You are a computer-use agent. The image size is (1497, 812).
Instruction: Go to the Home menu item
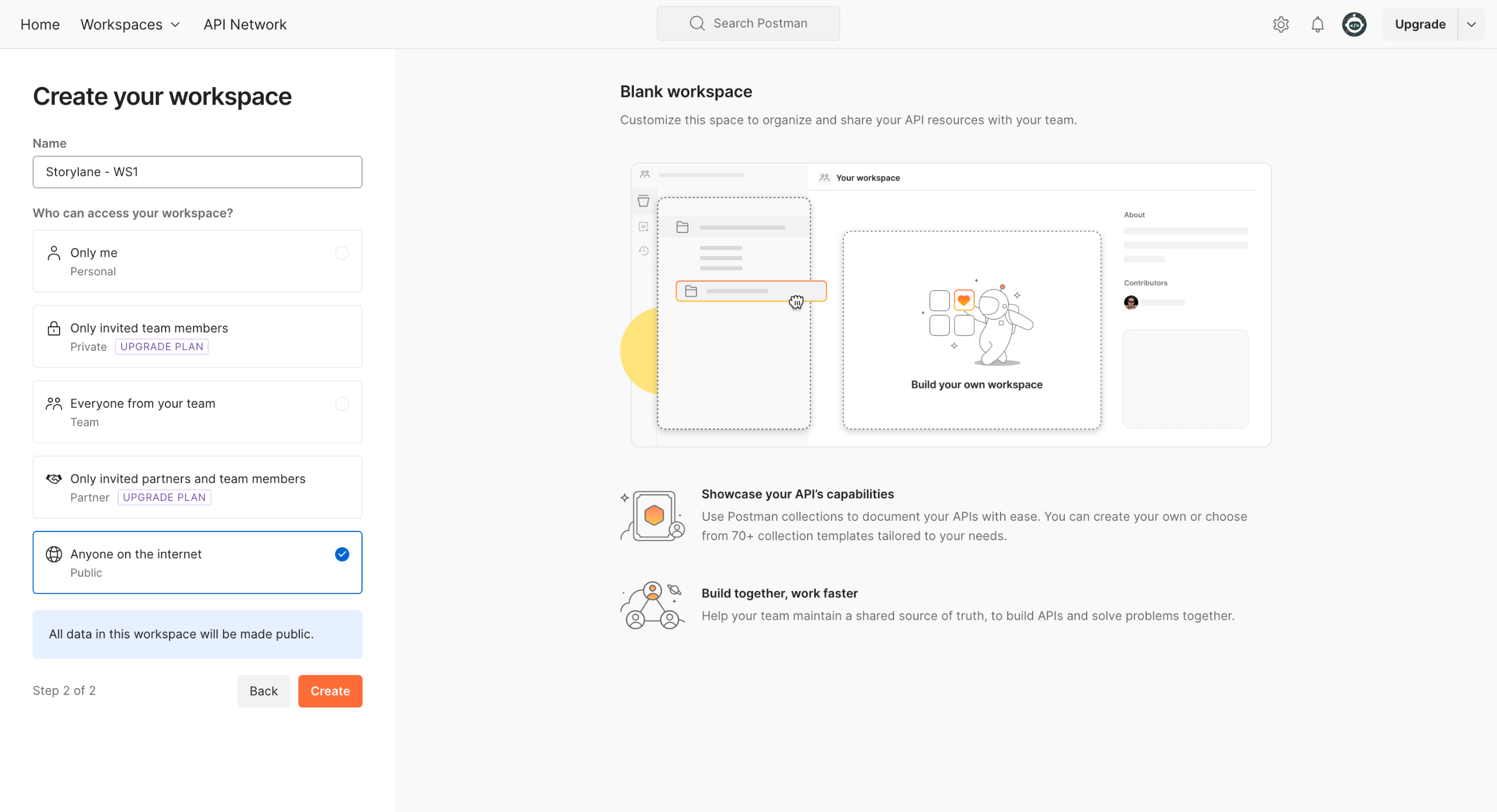point(40,25)
